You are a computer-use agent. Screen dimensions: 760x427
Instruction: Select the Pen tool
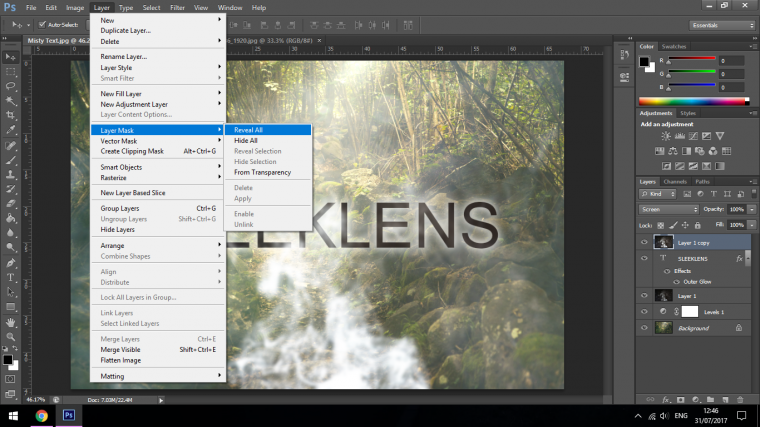pos(10,263)
